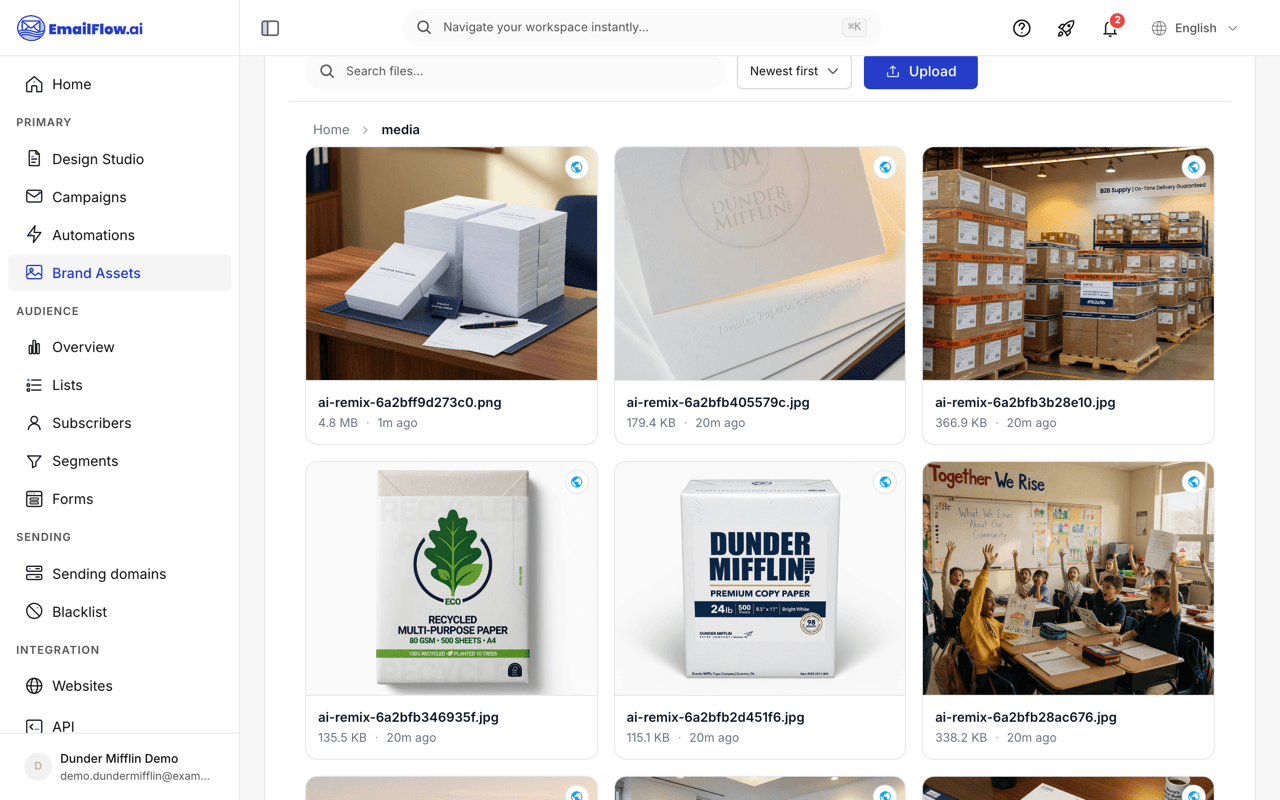
Task: Click file name ai-remix-6a2bfb3b28e10.jpg
Action: pyautogui.click(x=1025, y=402)
